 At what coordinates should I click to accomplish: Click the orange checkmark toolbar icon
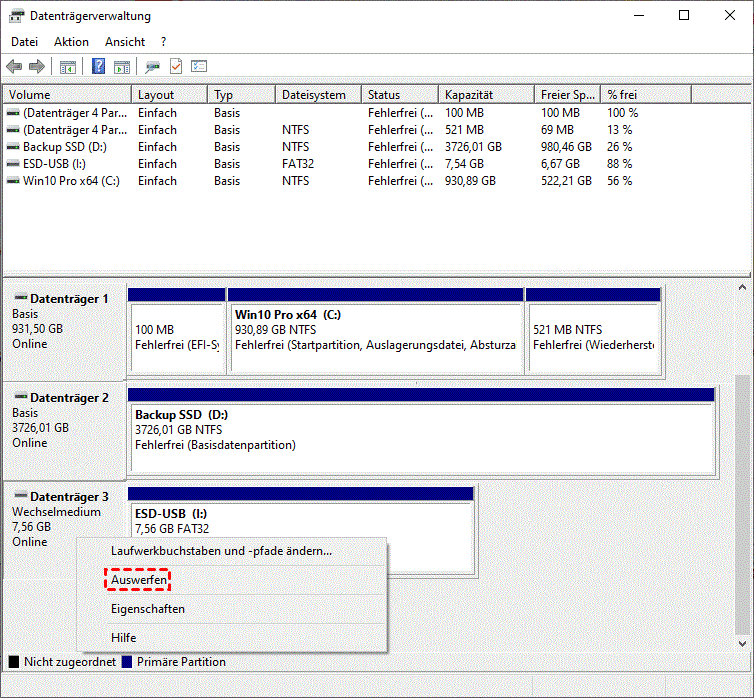click(176, 66)
